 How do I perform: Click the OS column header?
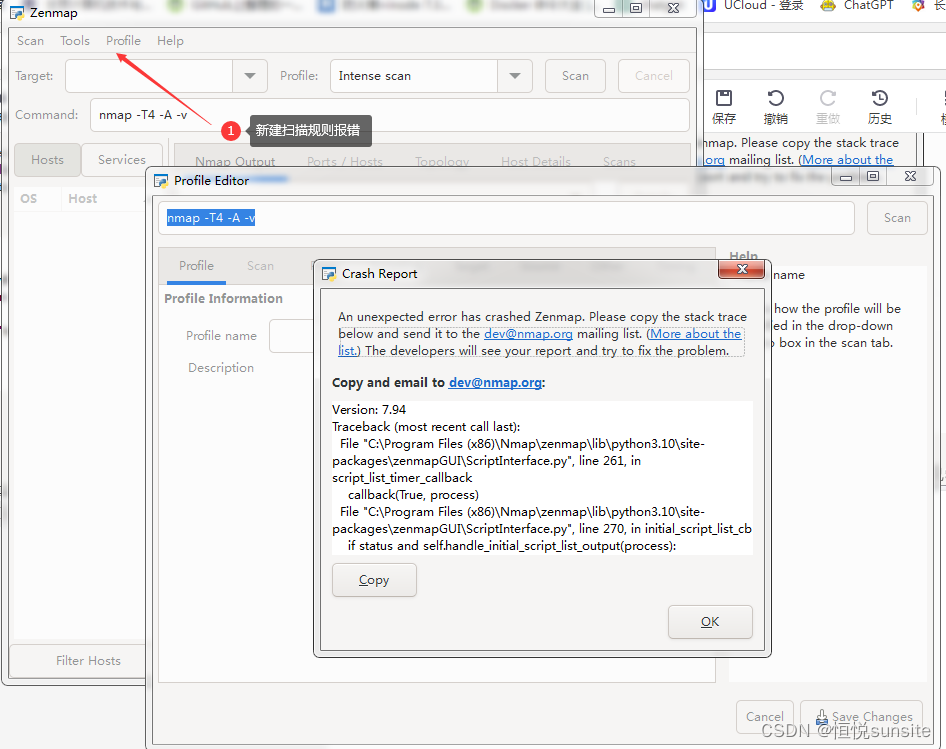click(x=29, y=199)
